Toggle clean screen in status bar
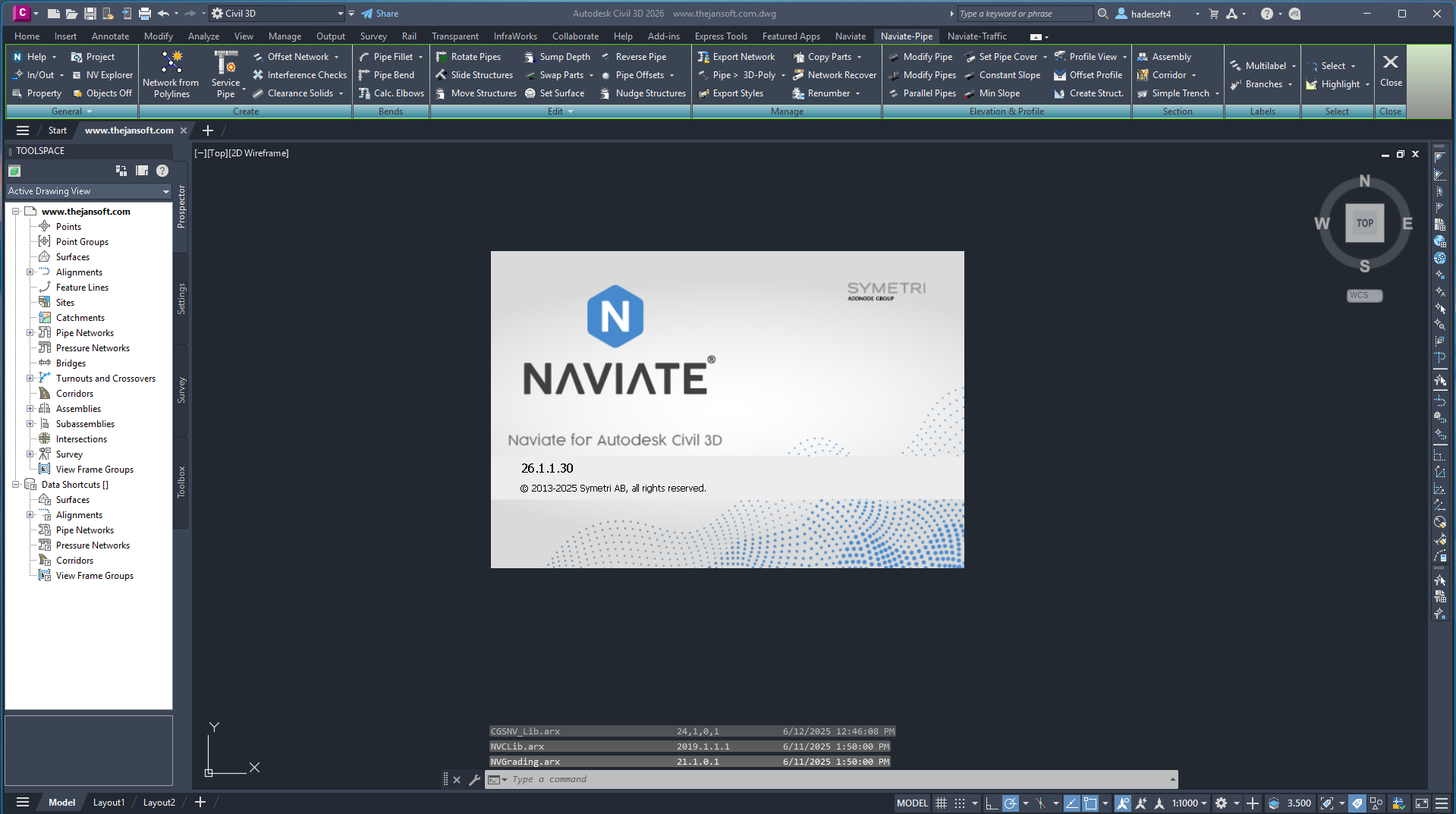 (1422, 803)
